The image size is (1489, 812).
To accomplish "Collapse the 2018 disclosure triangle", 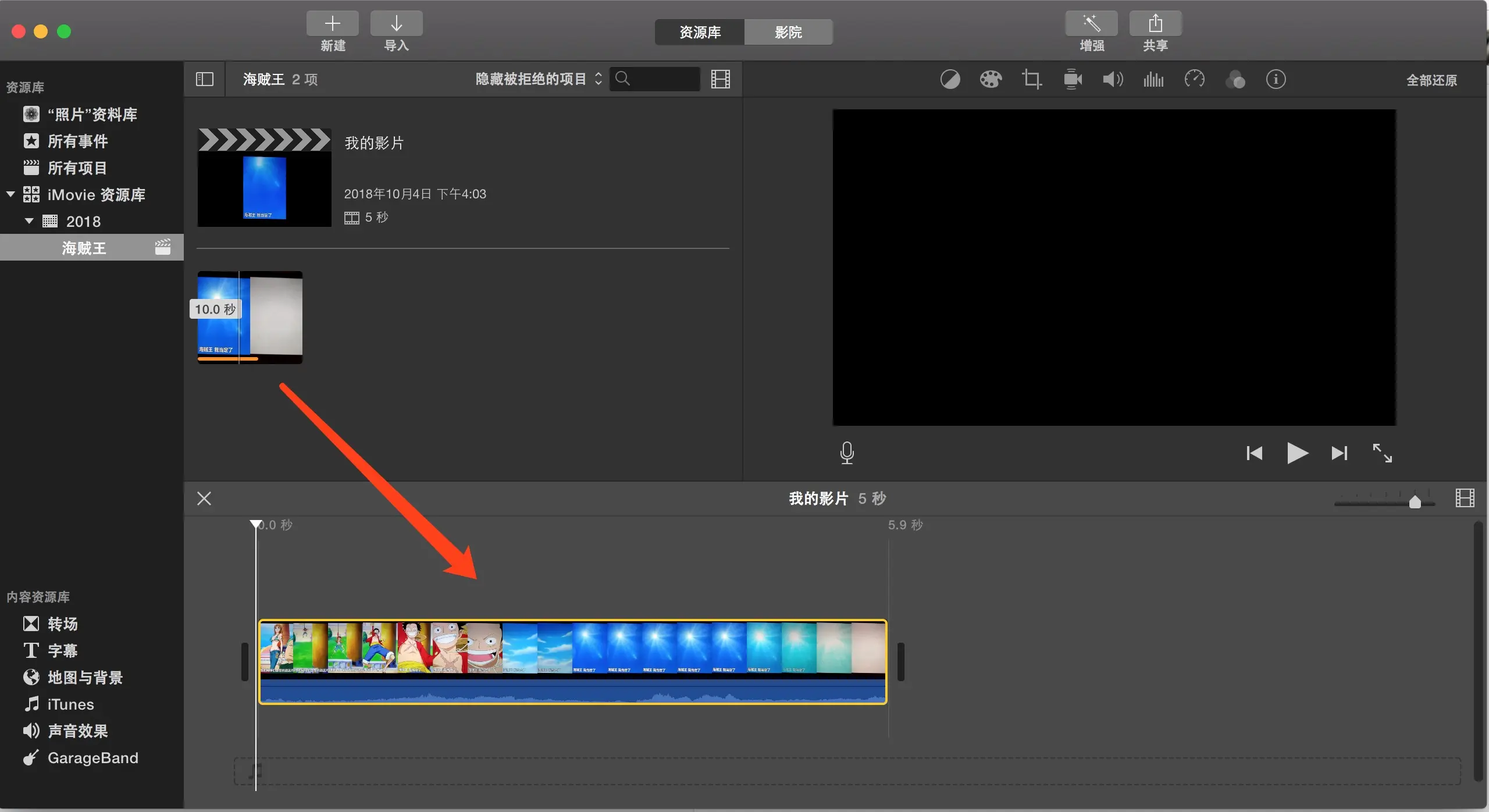I will point(29,221).
